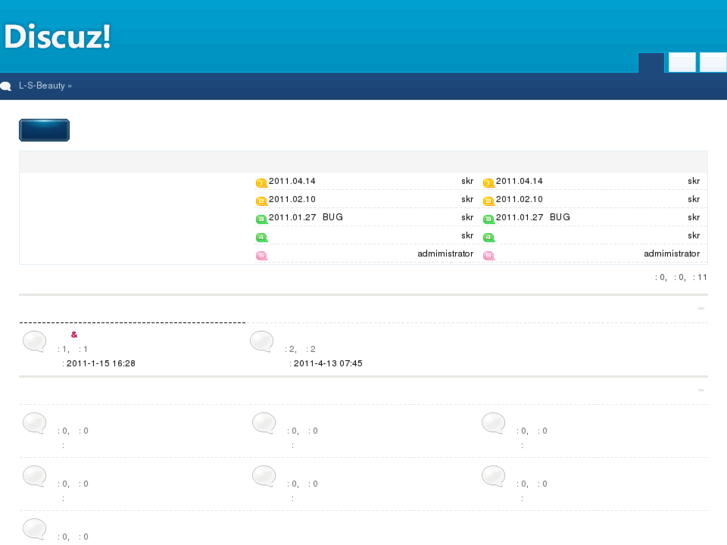Select the active dark blue header tab
Image resolution: width=727 pixels, height=545 pixels.
pos(651,63)
